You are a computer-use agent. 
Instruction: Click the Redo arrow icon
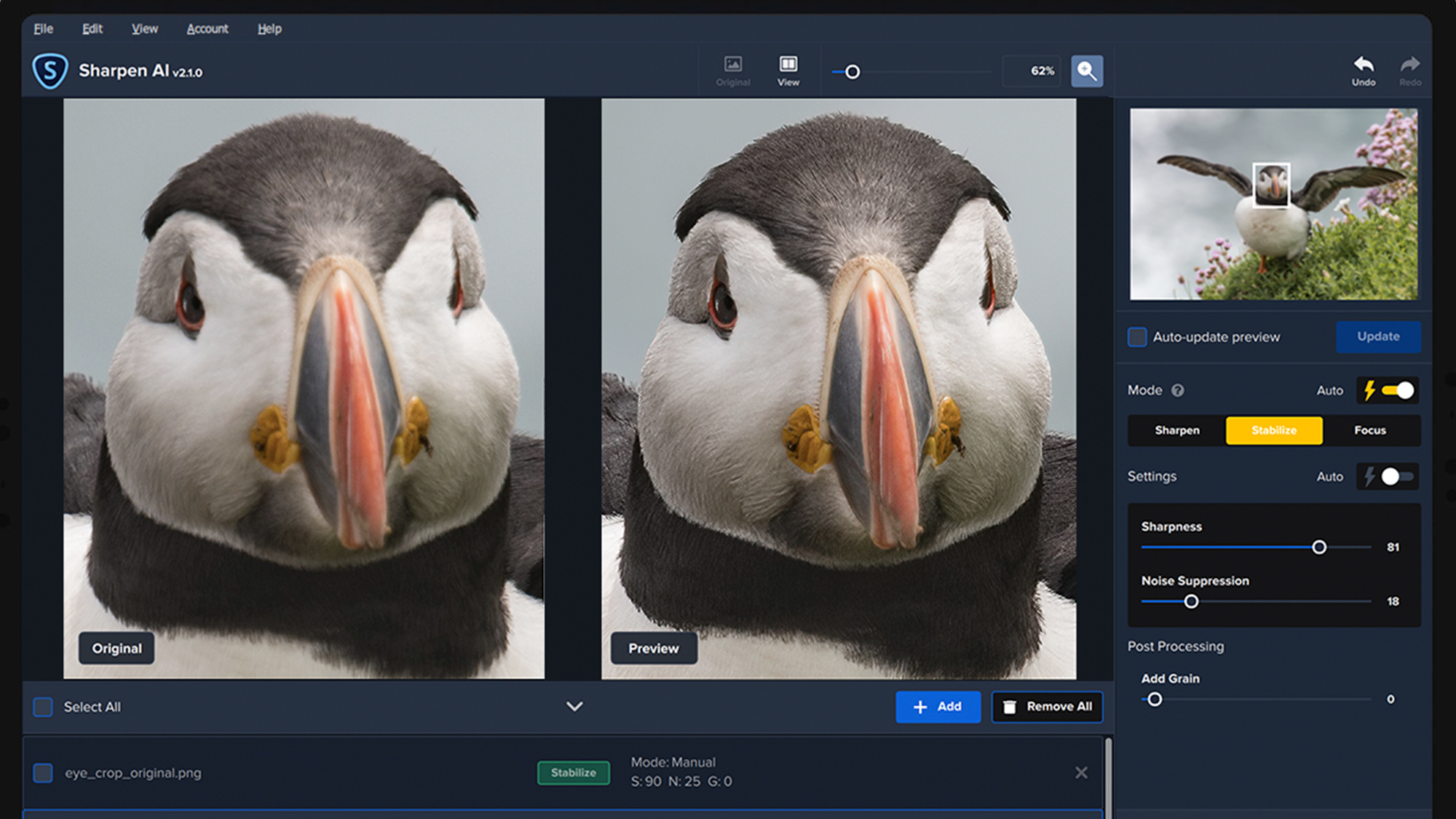[1409, 64]
